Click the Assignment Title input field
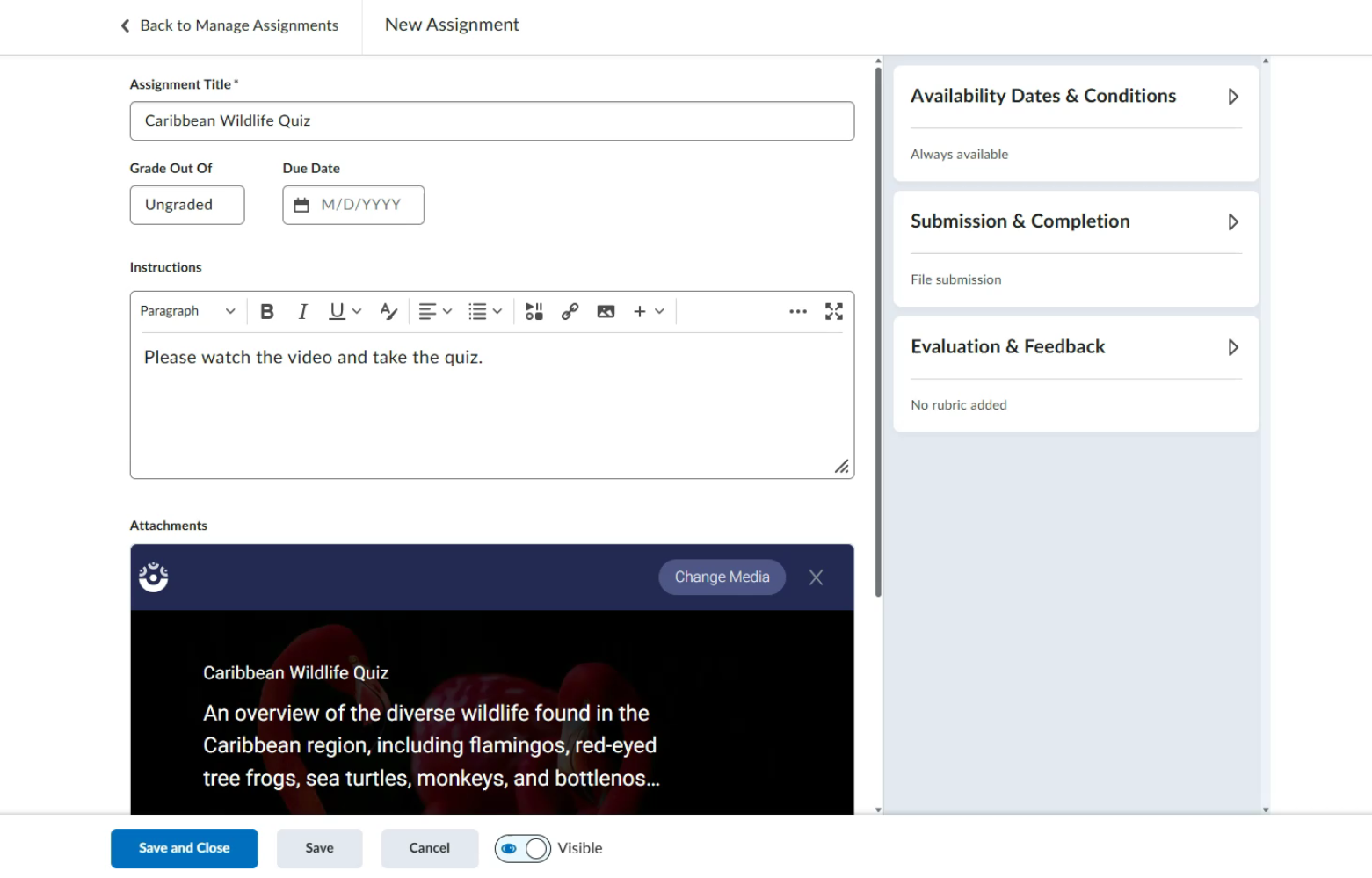Viewport: 1372px width, 878px height. point(492,121)
